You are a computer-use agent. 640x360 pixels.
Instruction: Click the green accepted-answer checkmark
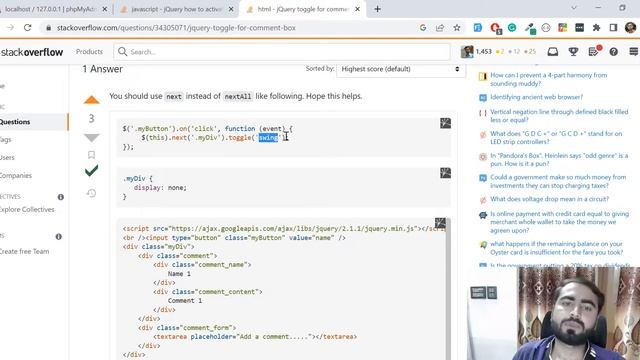[91, 171]
